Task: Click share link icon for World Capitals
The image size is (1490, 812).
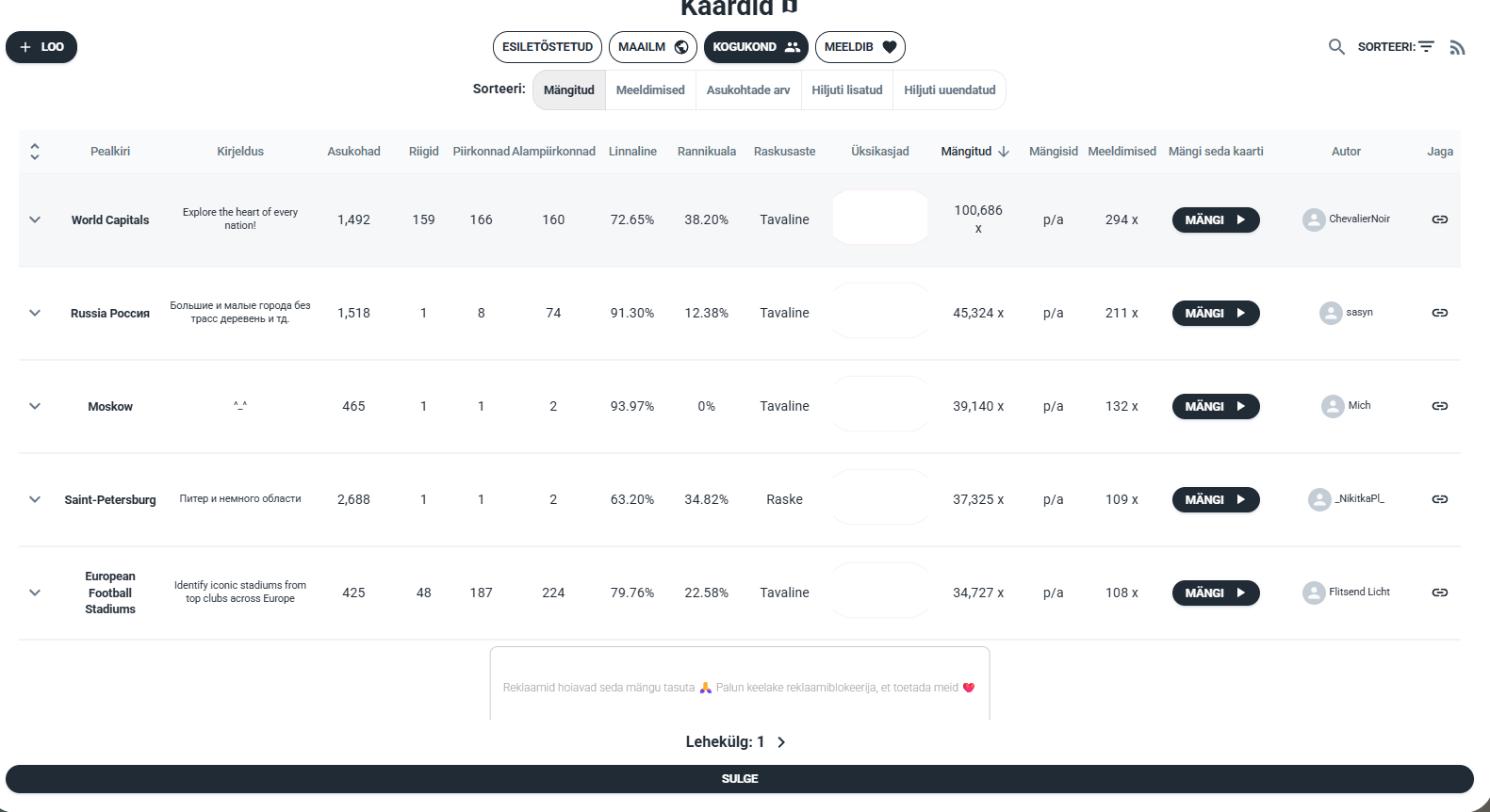Action: coord(1439,219)
